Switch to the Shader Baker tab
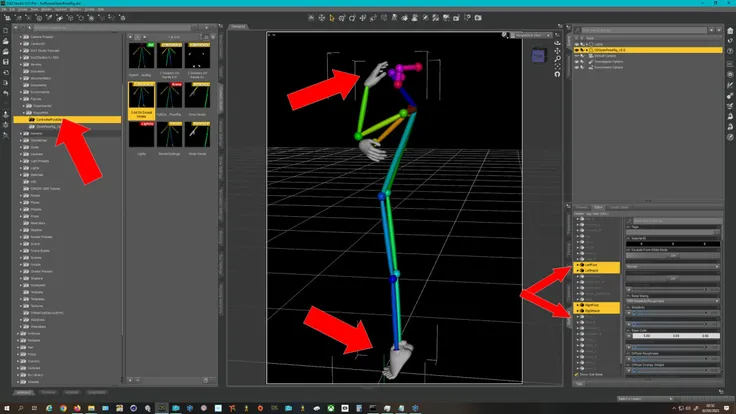Image resolution: width=736 pixels, height=414 pixels. tap(619, 207)
